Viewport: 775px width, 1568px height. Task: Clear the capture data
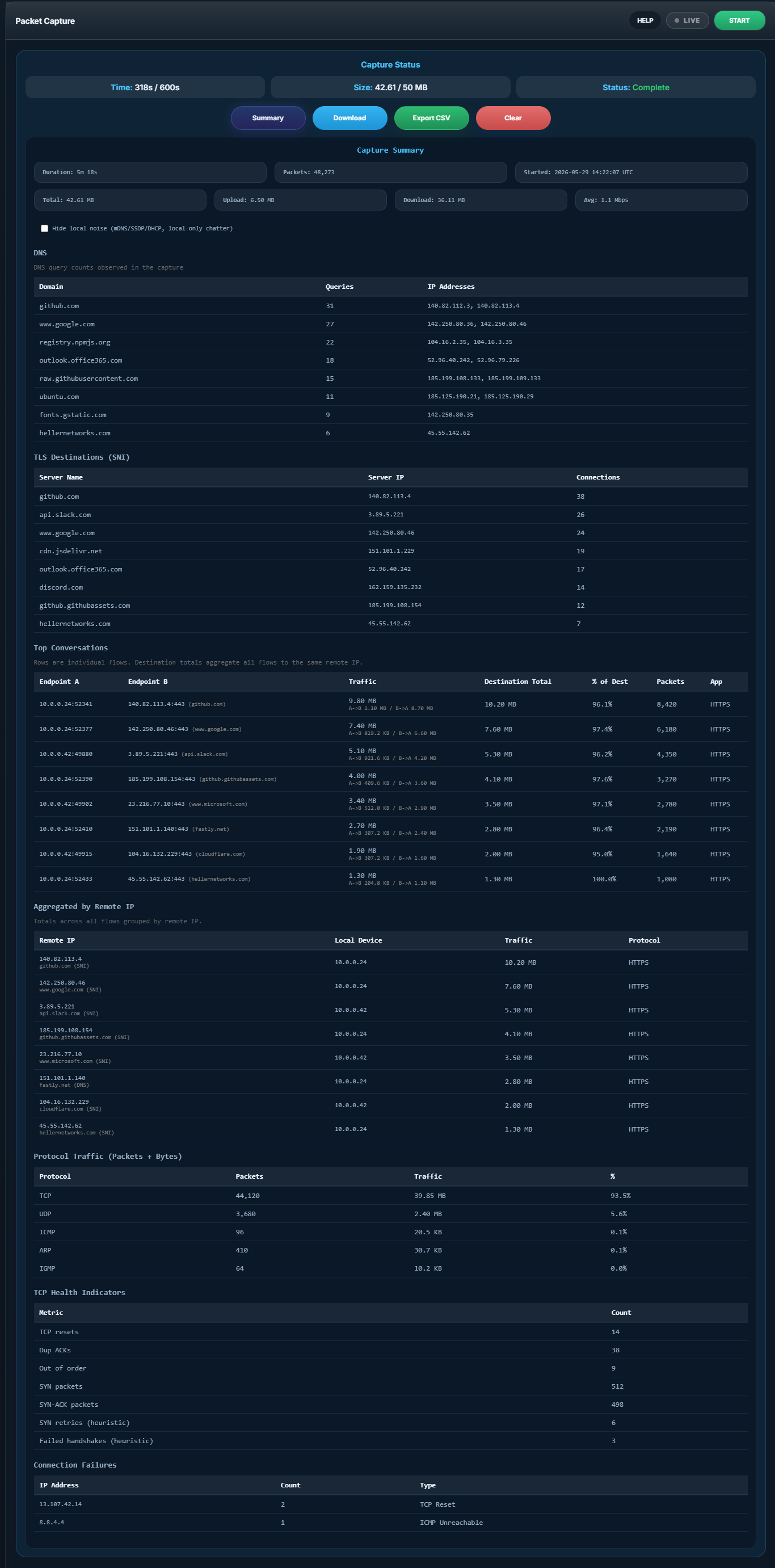pos(513,118)
